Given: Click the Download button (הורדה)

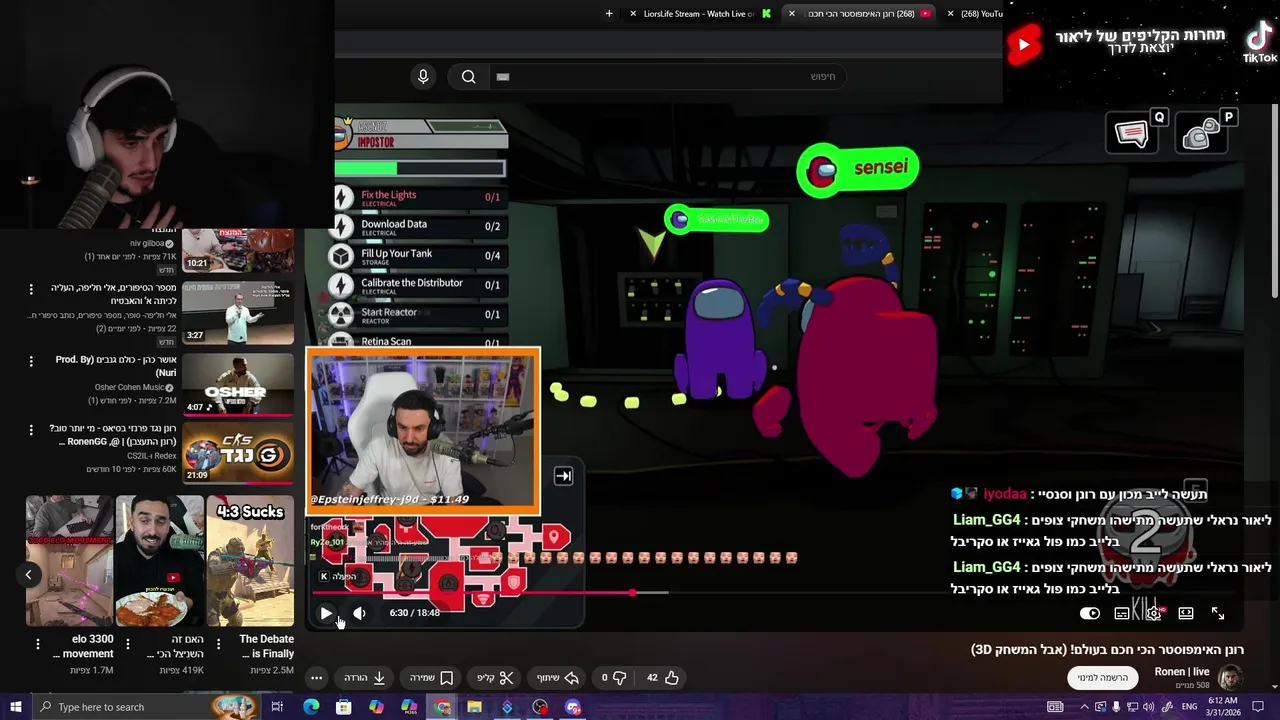Looking at the screenshot, I should pyautogui.click(x=365, y=677).
